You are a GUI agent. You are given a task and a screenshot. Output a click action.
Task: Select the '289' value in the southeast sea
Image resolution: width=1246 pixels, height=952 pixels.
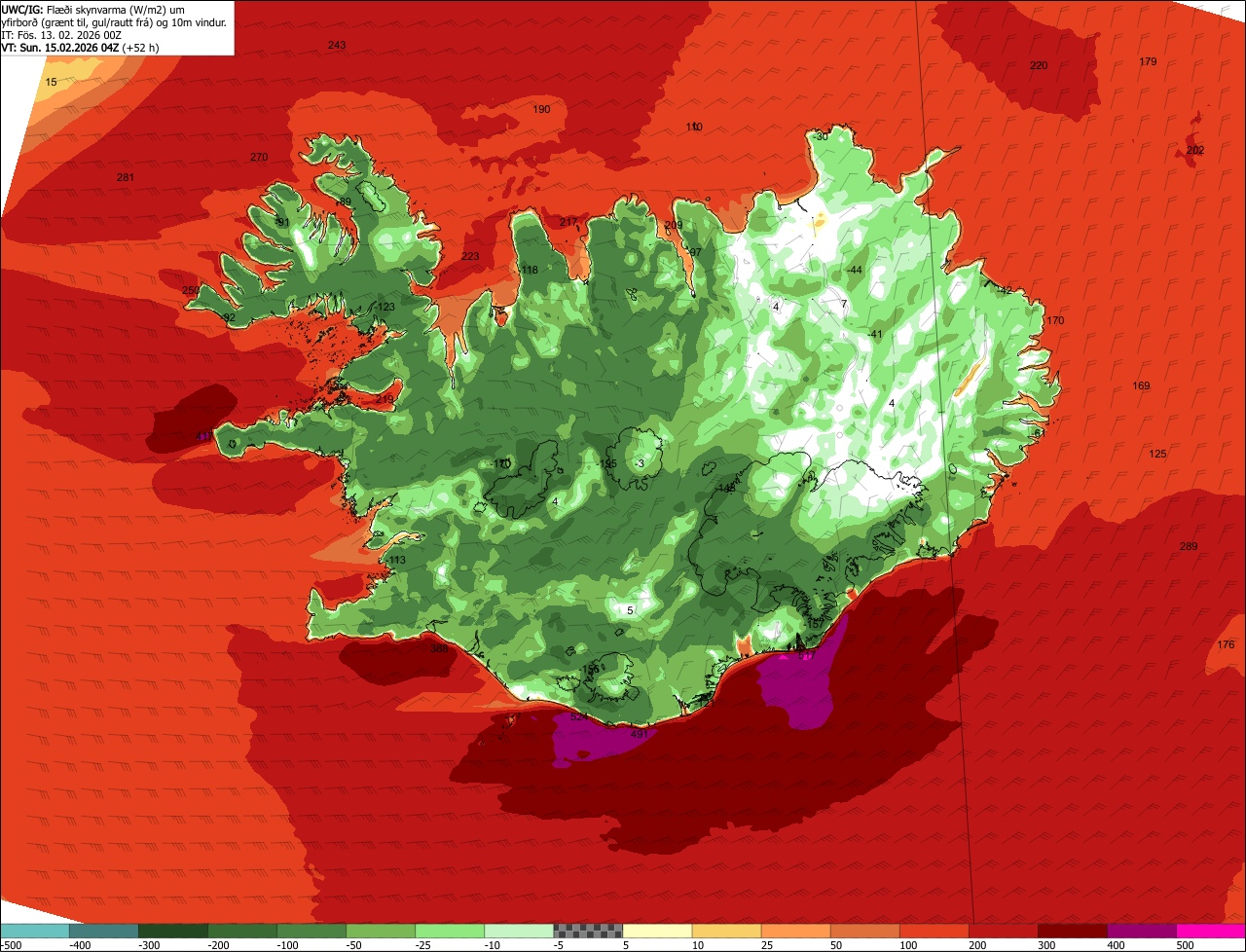point(1188,546)
